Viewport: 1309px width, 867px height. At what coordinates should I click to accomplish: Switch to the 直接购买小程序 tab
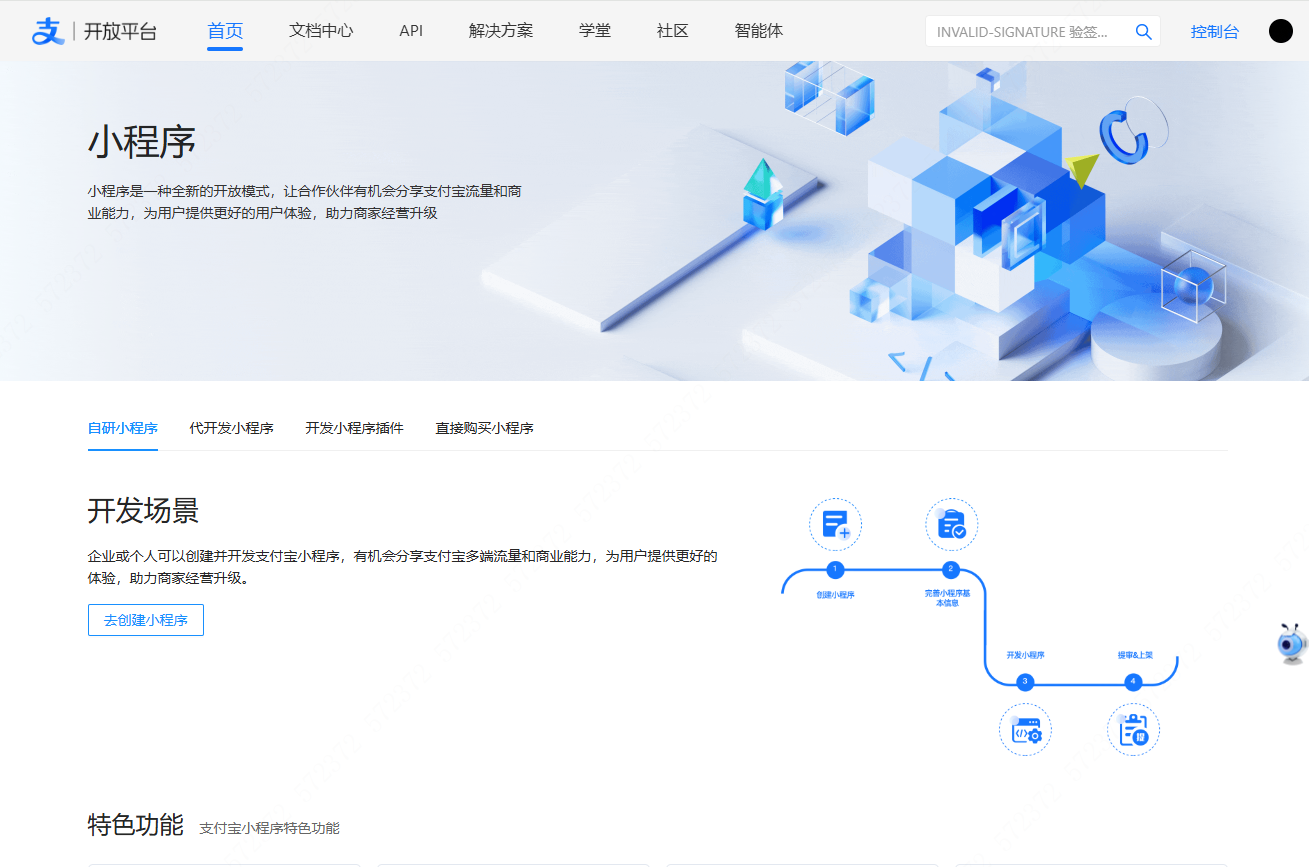point(484,428)
